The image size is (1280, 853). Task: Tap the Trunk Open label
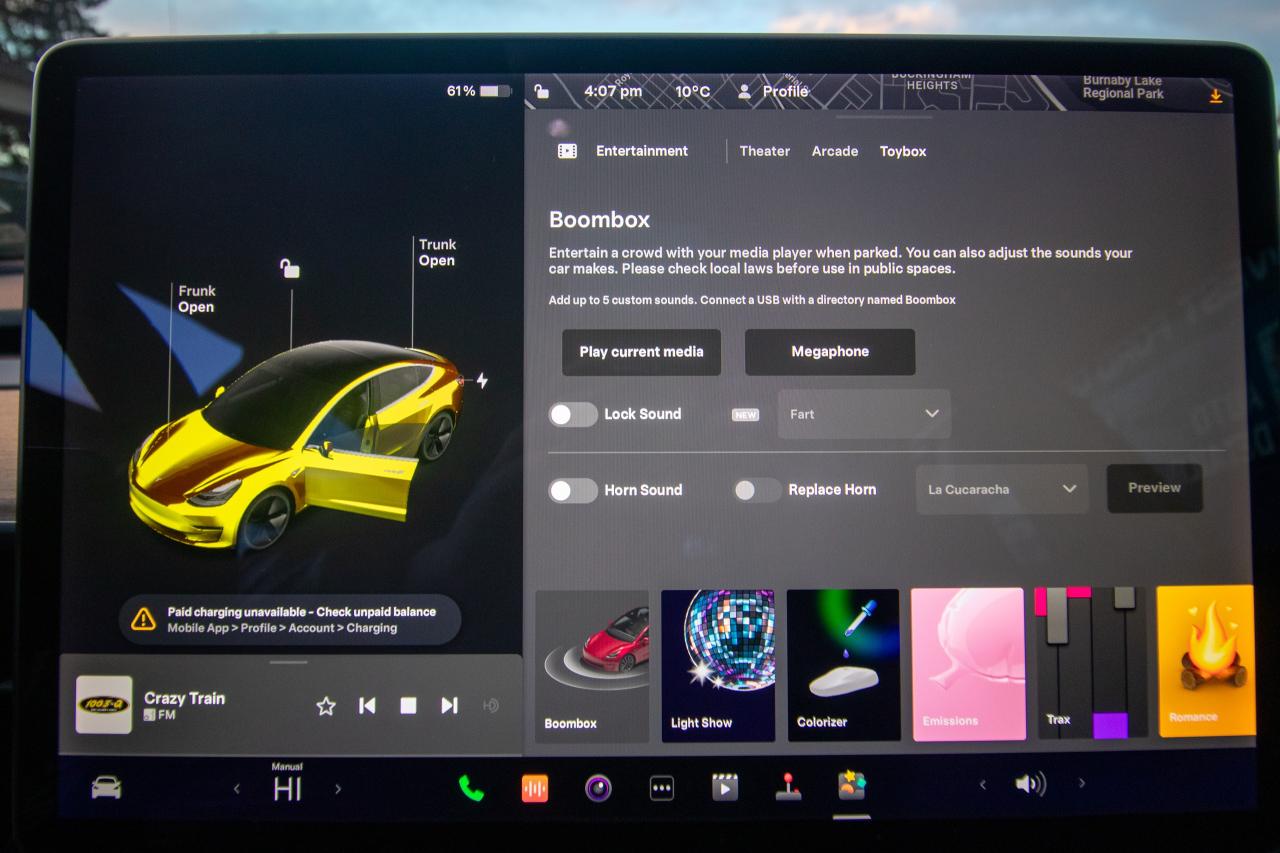coord(437,252)
